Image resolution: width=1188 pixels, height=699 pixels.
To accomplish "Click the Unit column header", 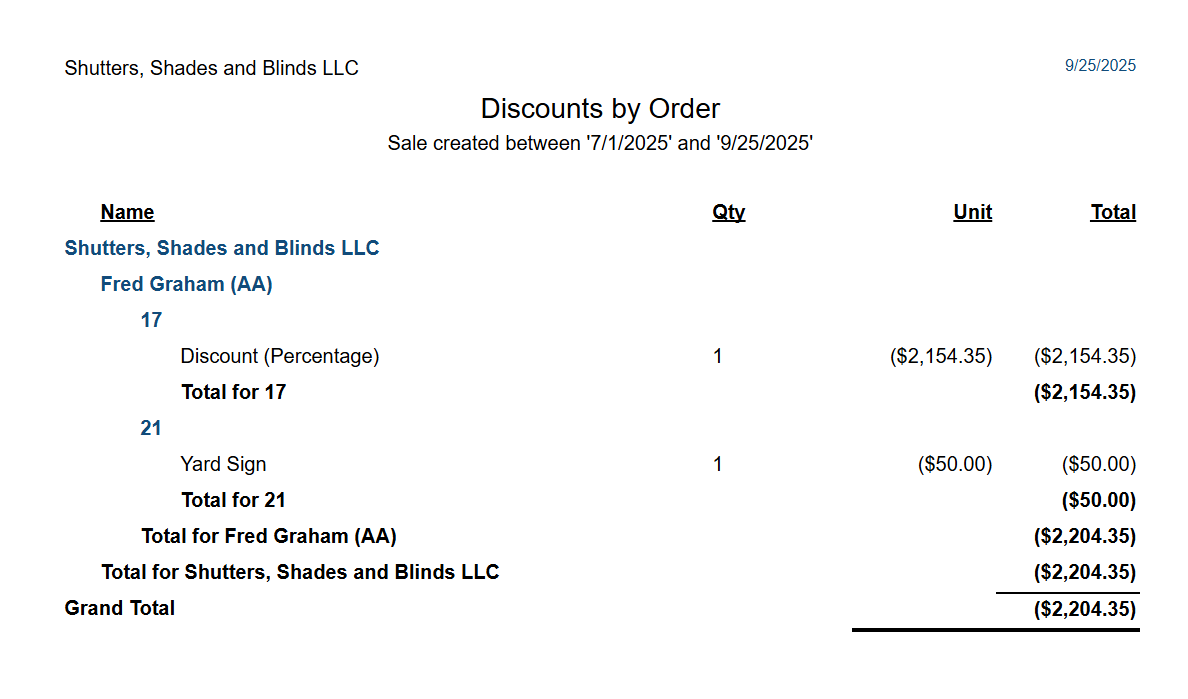I will tap(972, 212).
